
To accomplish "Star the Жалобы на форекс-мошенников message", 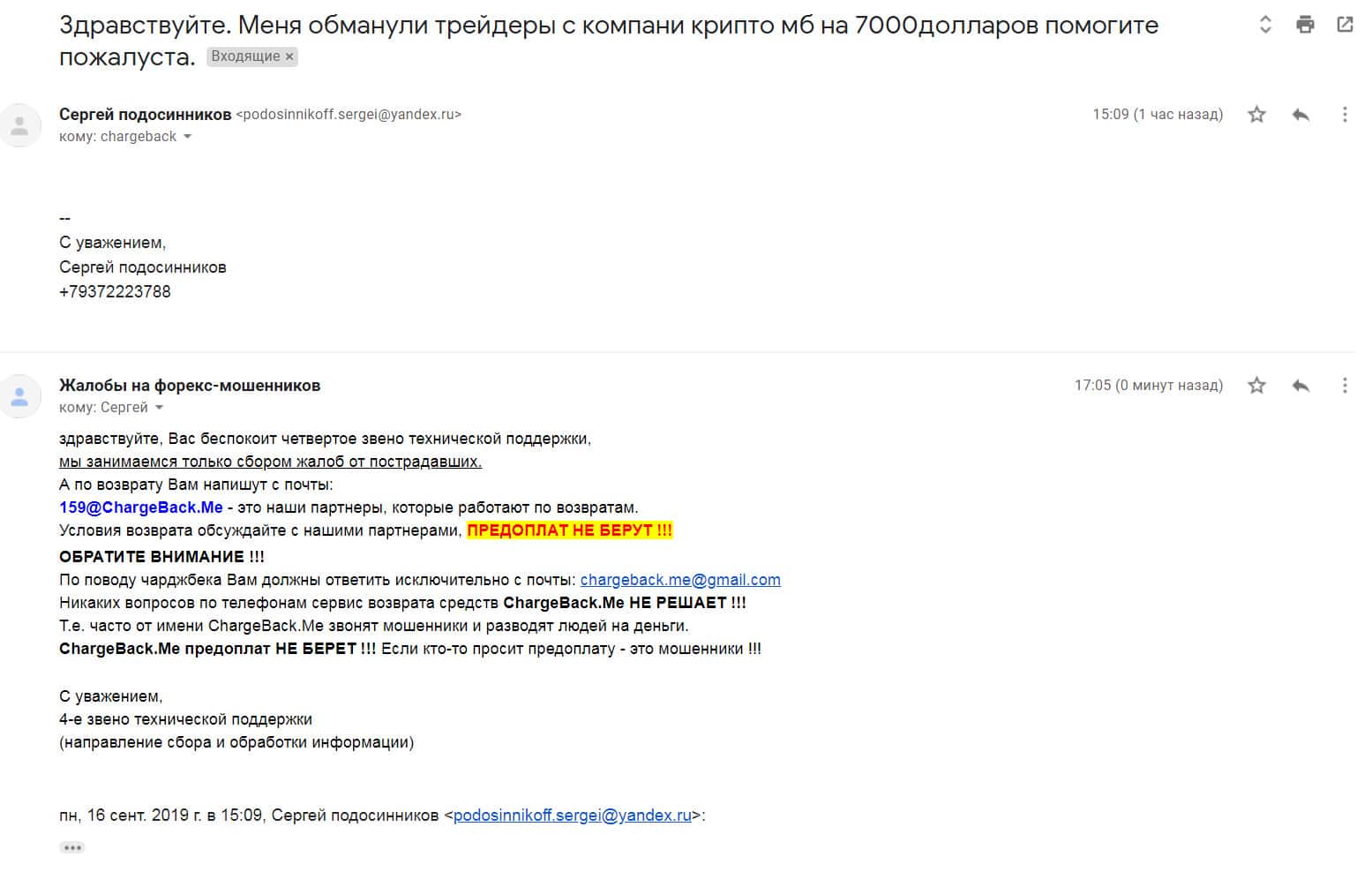I will point(1256,386).
